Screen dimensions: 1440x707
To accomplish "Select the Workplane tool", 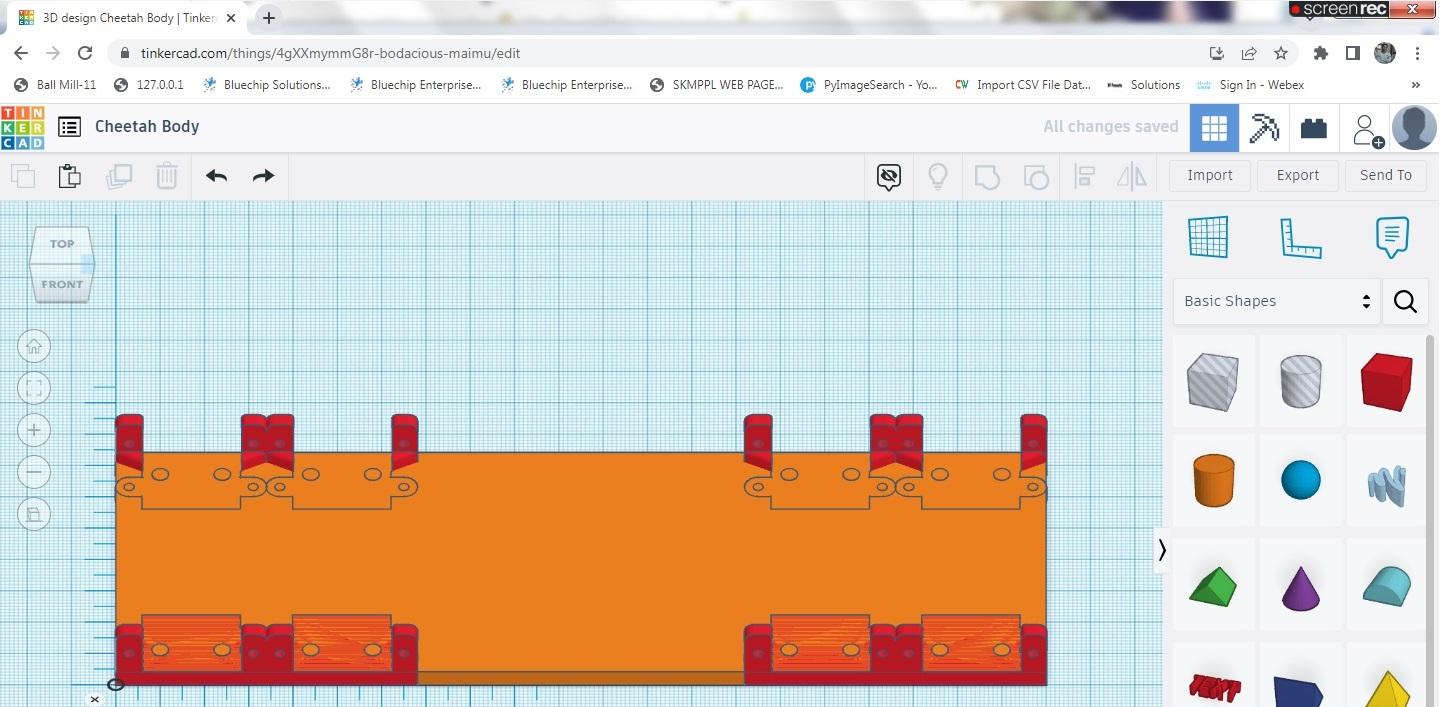I will pos(1208,237).
